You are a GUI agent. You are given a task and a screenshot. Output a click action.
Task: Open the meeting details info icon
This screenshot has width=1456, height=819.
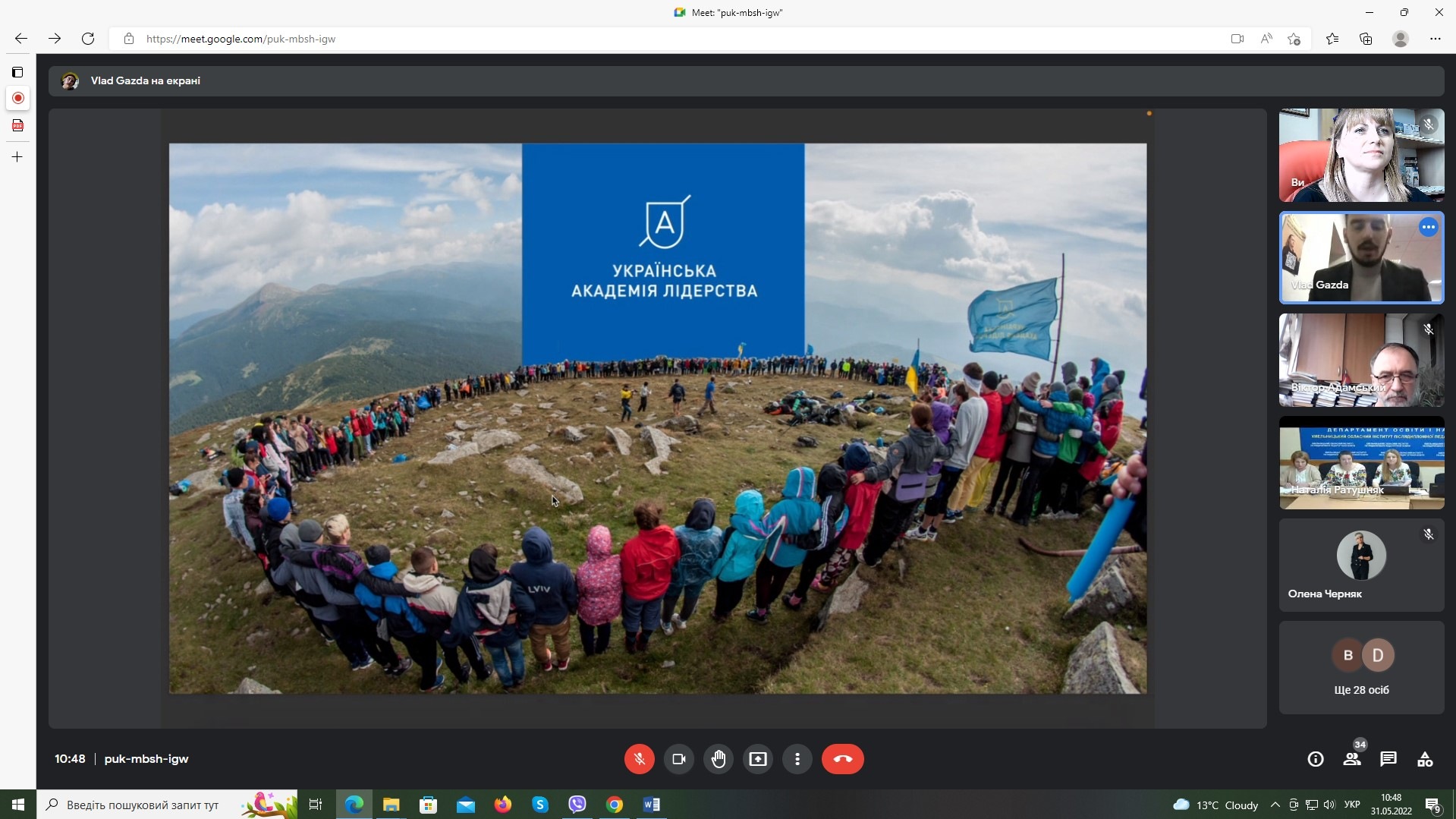click(1315, 759)
